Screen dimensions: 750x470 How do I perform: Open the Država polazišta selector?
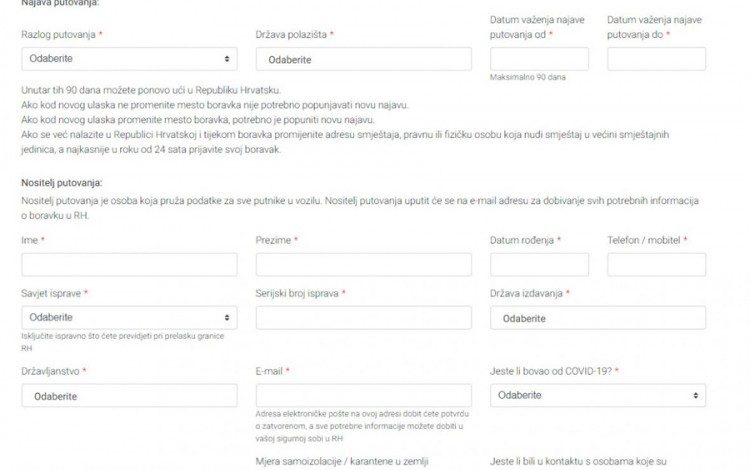pyautogui.click(x=363, y=59)
